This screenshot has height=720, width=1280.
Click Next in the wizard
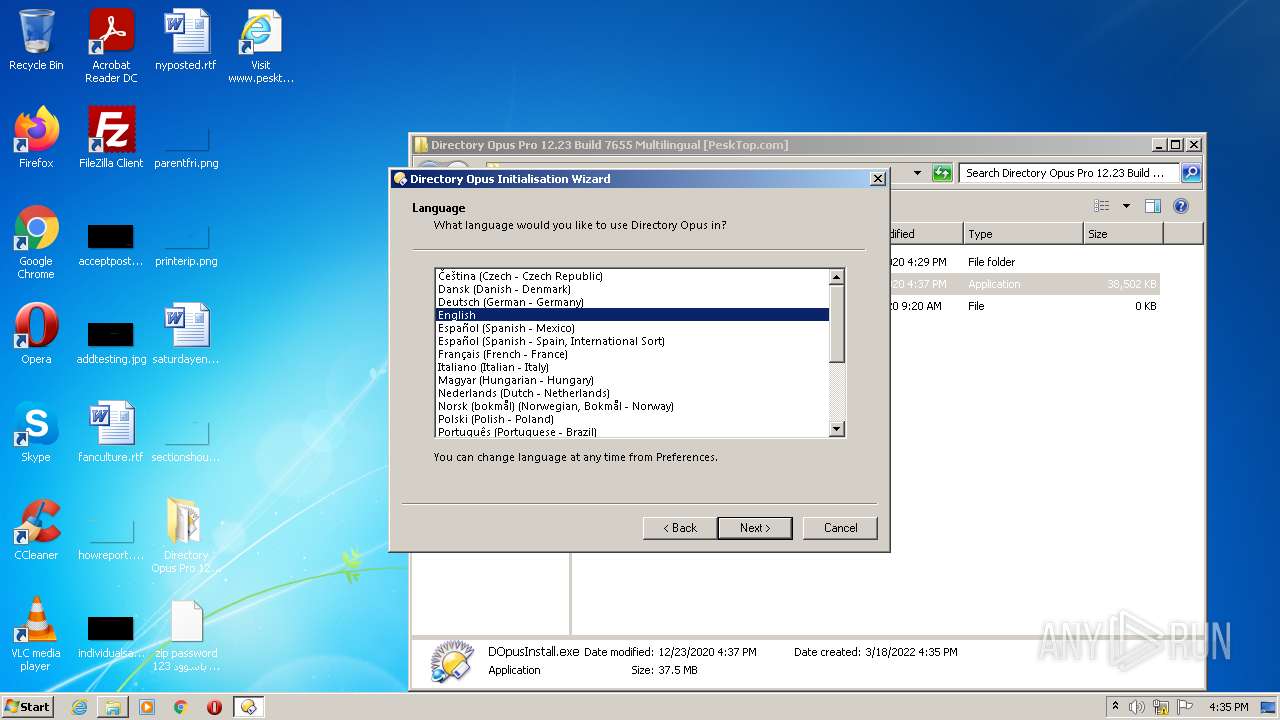755,528
